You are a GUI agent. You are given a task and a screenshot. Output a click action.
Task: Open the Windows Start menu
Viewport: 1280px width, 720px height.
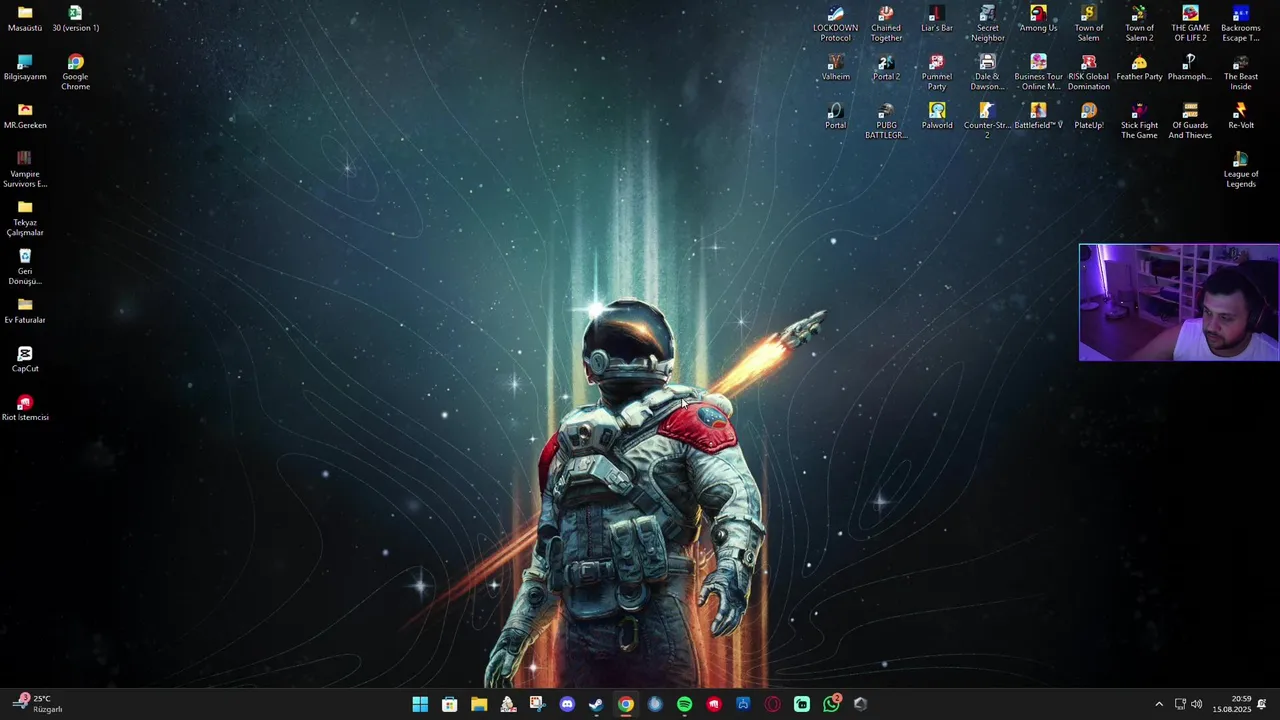(x=420, y=704)
